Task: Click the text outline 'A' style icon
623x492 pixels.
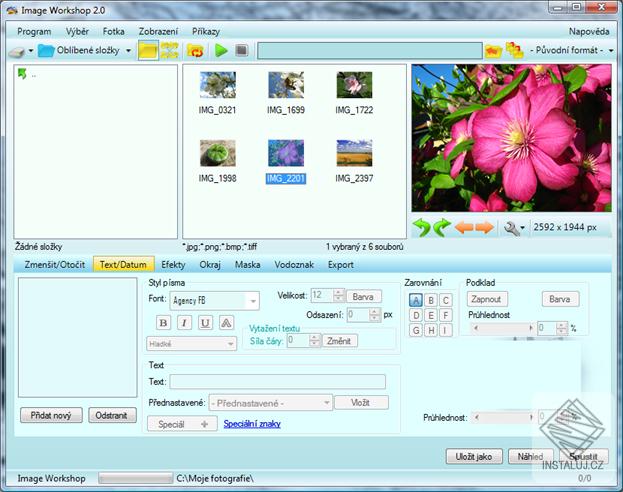Action: (x=226, y=322)
